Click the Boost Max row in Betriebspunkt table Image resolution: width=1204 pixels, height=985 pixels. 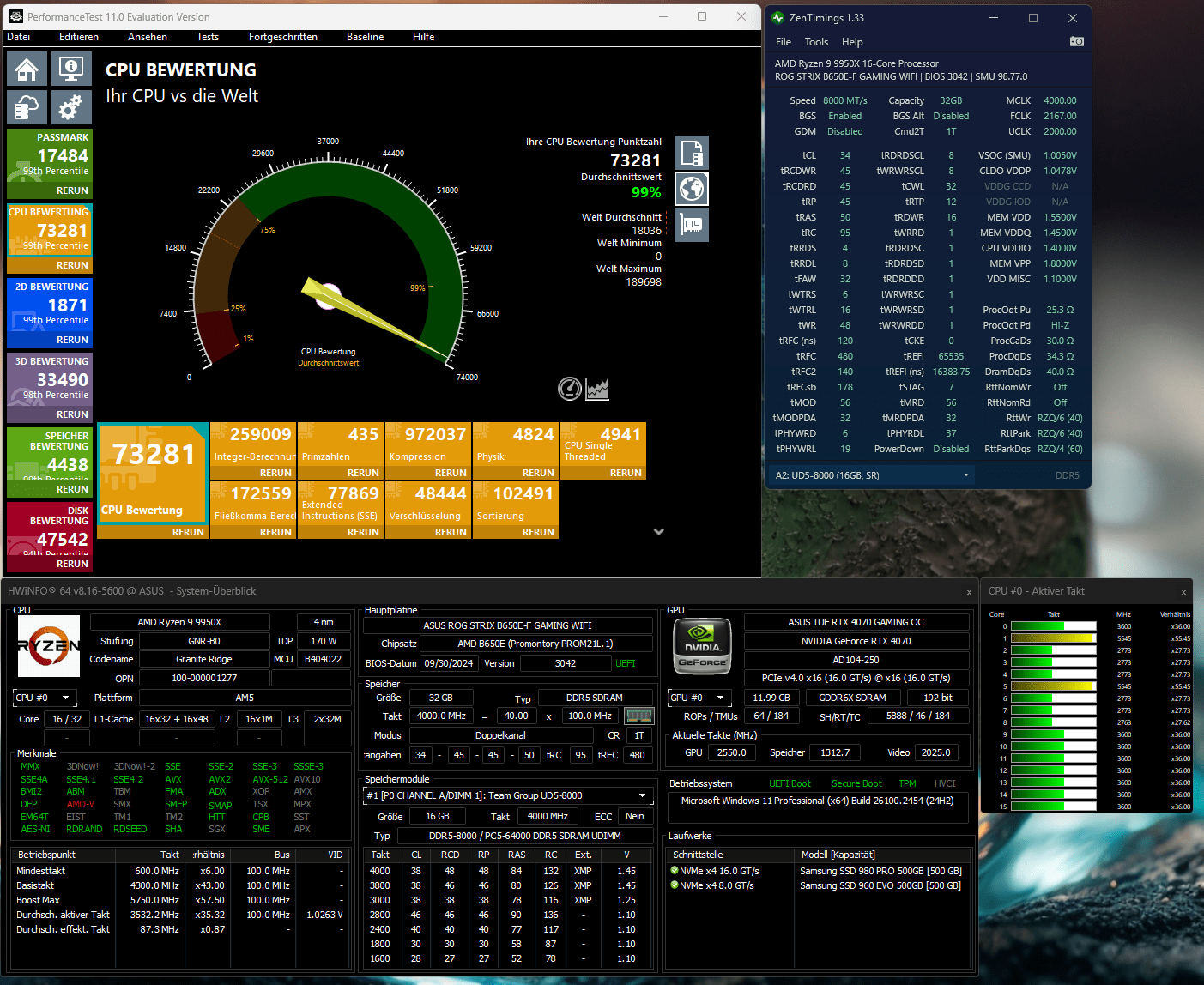[180, 900]
